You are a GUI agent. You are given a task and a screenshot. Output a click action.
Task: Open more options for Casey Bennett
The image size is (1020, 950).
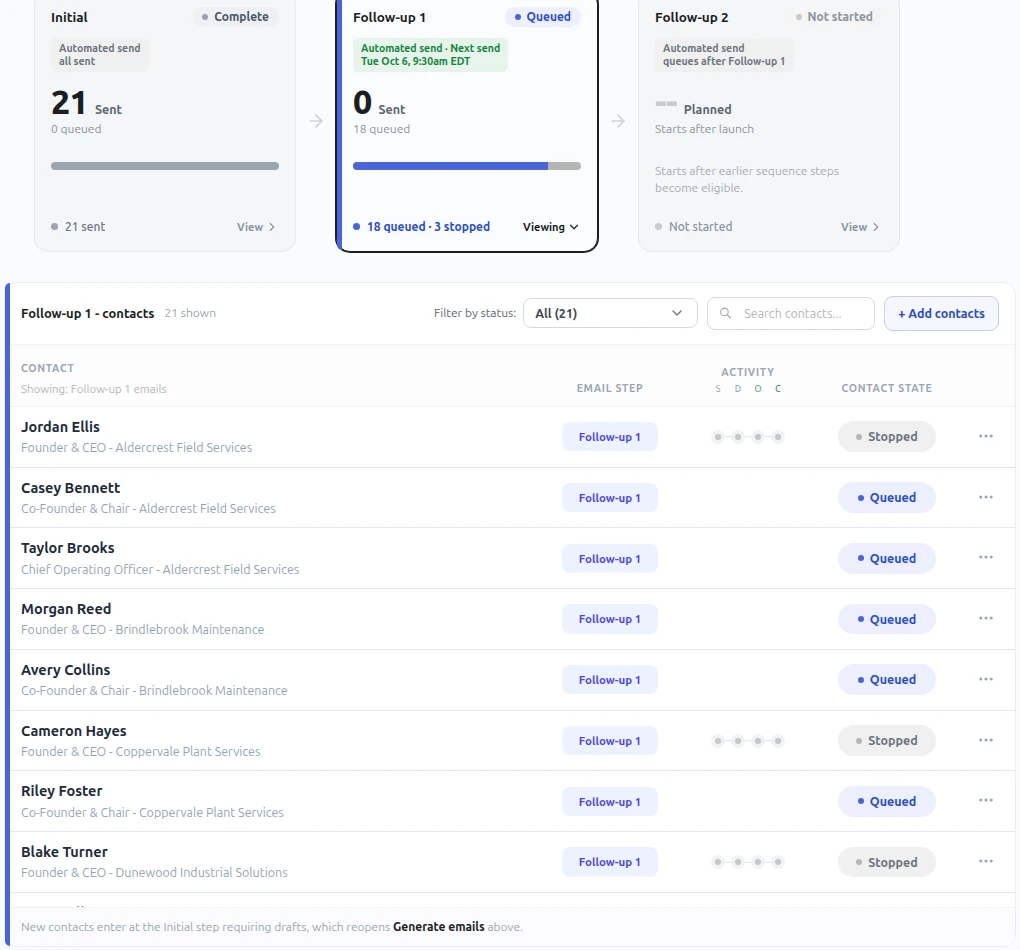986,497
